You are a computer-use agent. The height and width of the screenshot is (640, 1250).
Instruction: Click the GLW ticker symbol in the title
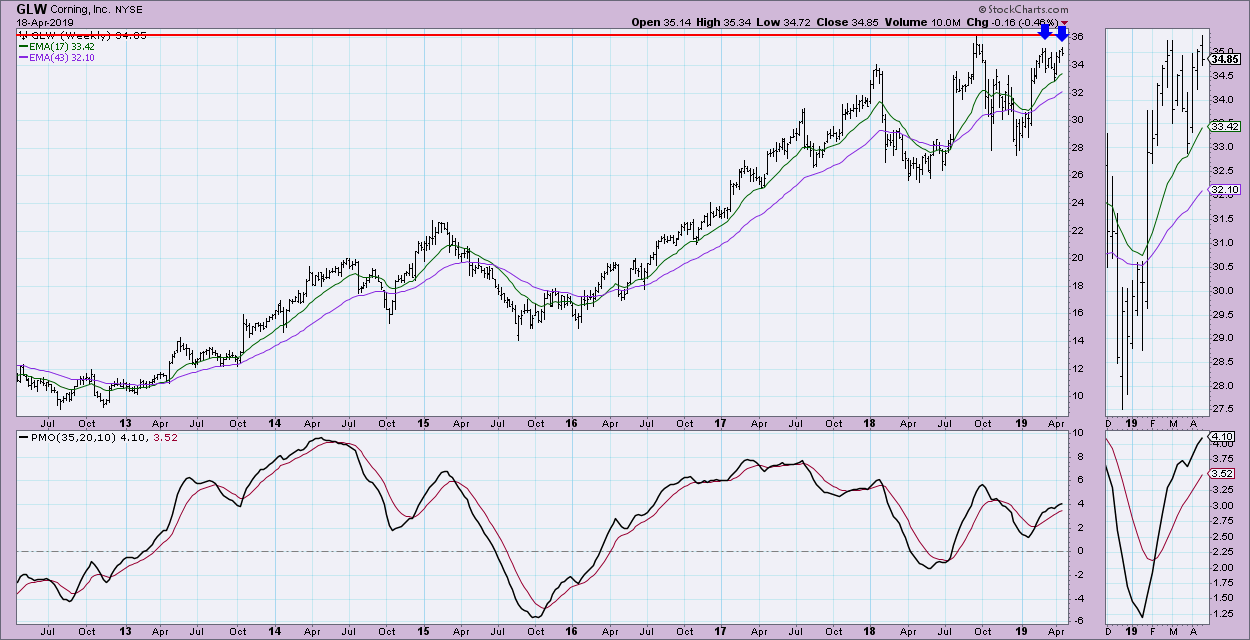point(30,8)
